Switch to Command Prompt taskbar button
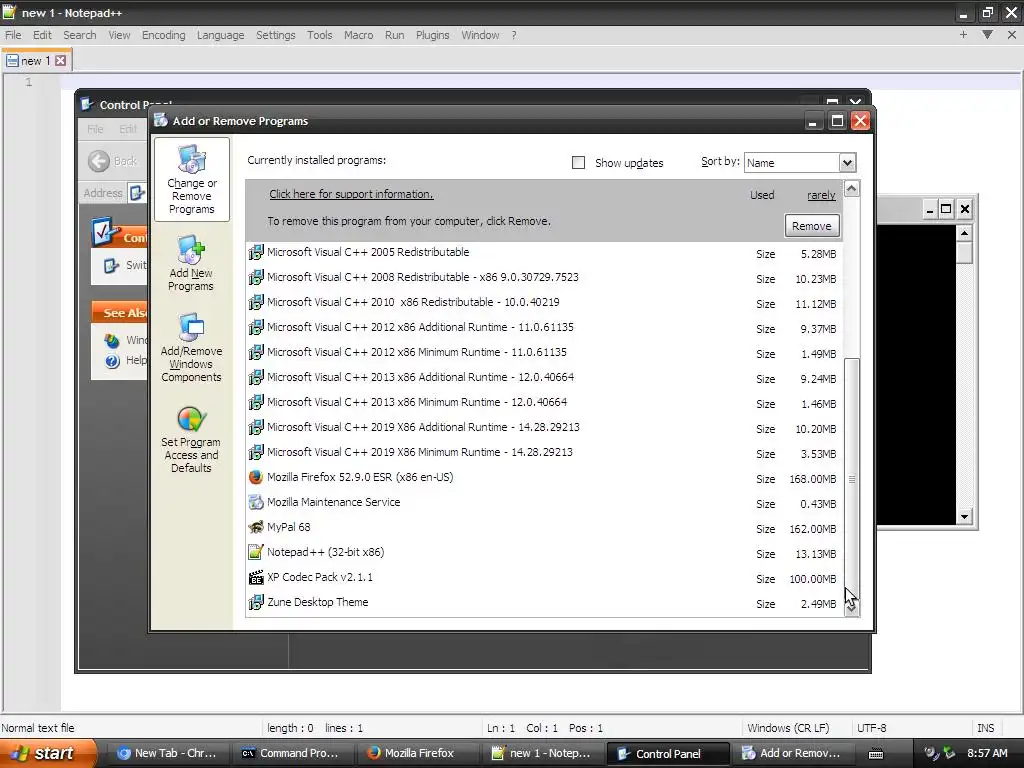This screenshot has width=1024, height=768. click(291, 754)
